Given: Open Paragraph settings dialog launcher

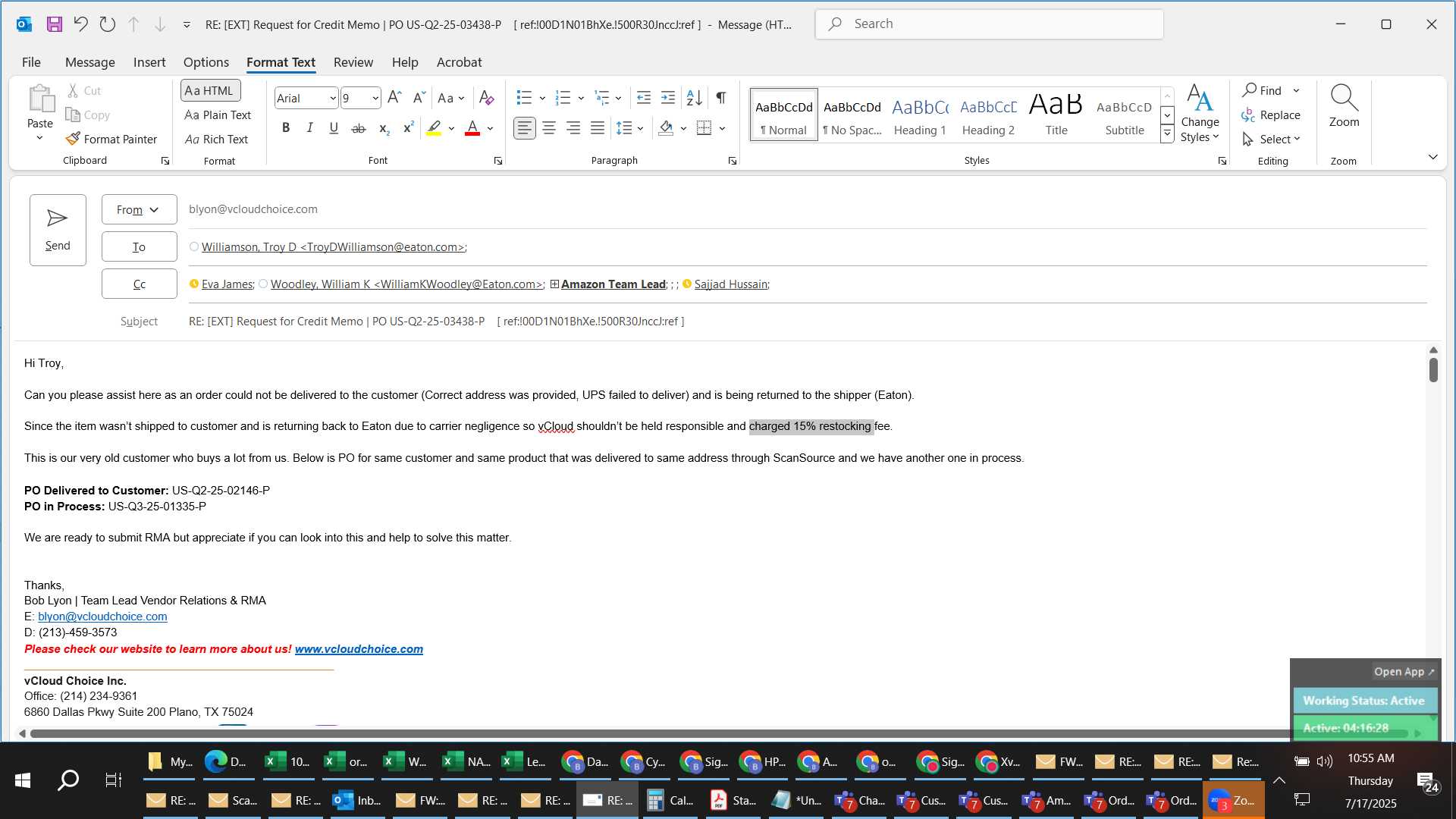Looking at the screenshot, I should [x=732, y=161].
